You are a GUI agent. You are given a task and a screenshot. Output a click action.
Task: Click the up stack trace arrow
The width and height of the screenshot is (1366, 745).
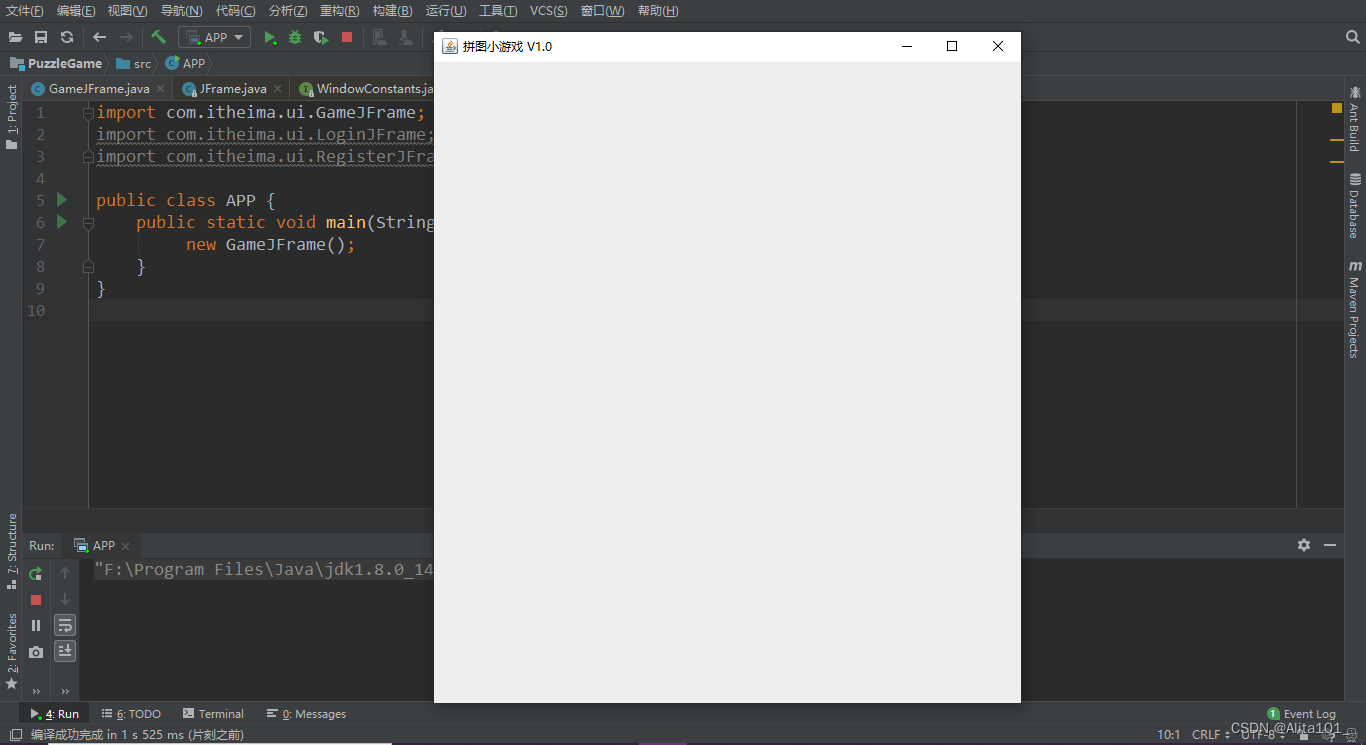point(65,573)
